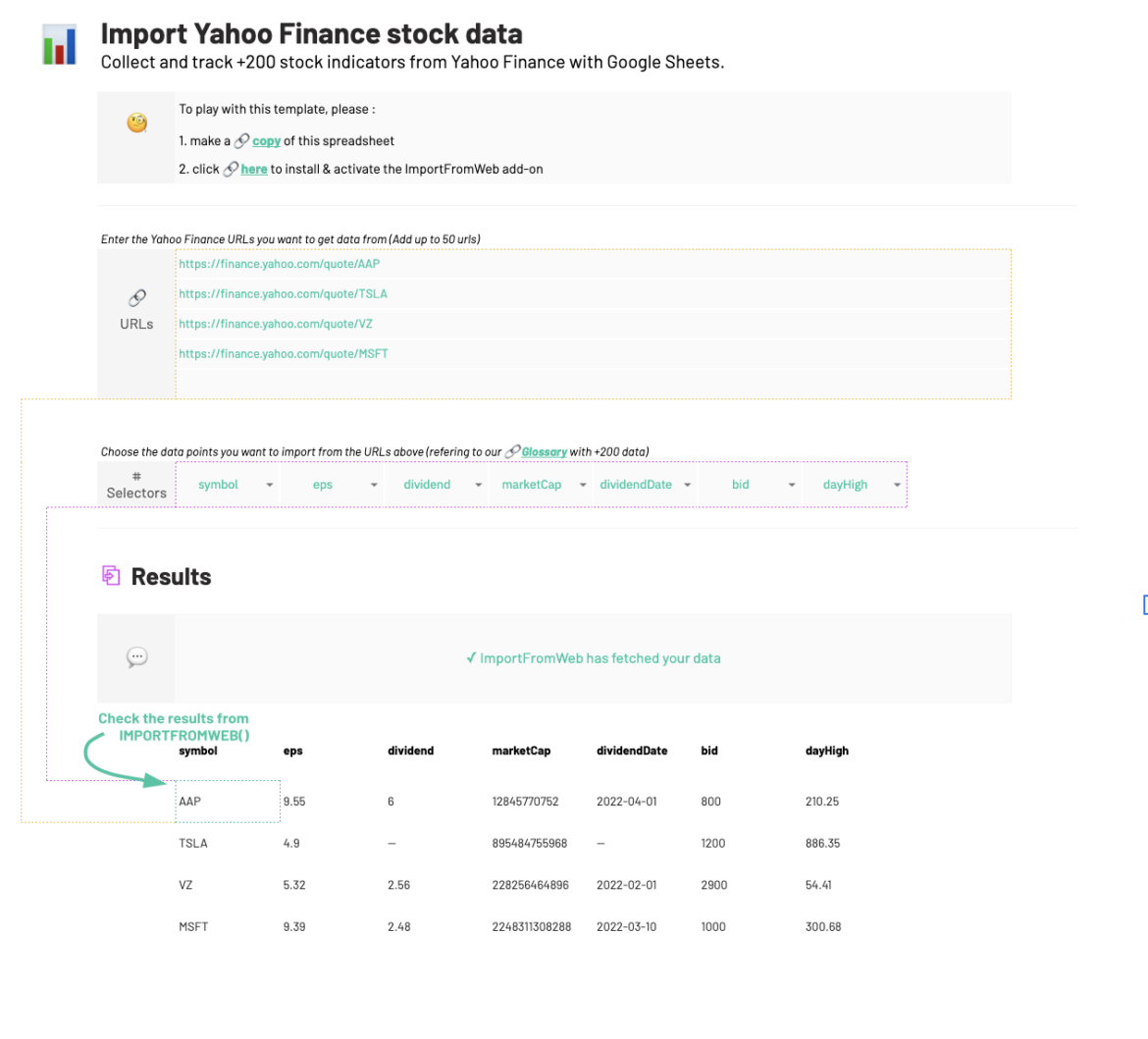The image size is (1148, 1039).
Task: Click the colorful bar chart spreadsheet logo
Action: pos(58,43)
